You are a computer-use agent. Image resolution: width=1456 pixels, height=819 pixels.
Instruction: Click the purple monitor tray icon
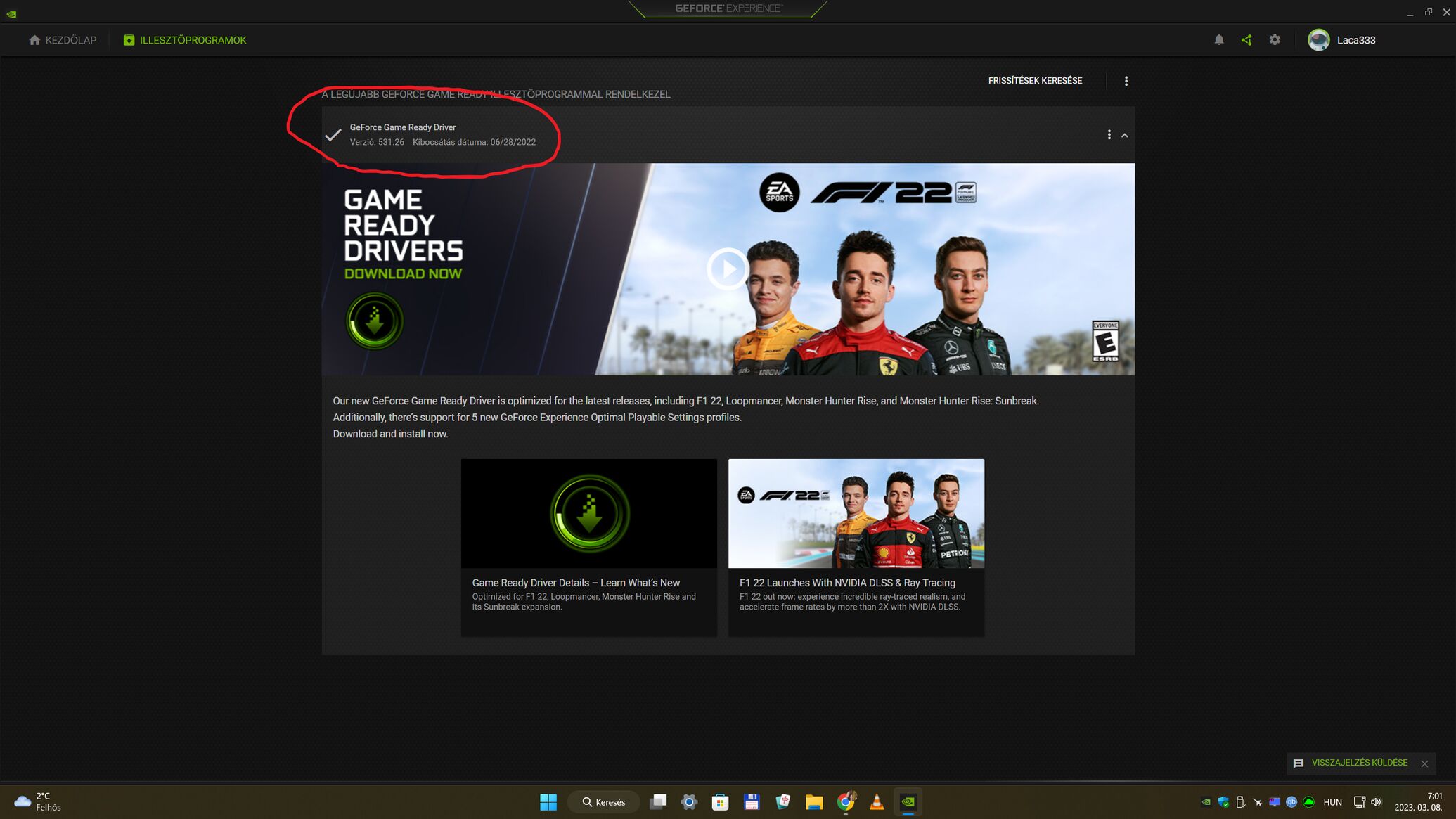tap(1275, 802)
